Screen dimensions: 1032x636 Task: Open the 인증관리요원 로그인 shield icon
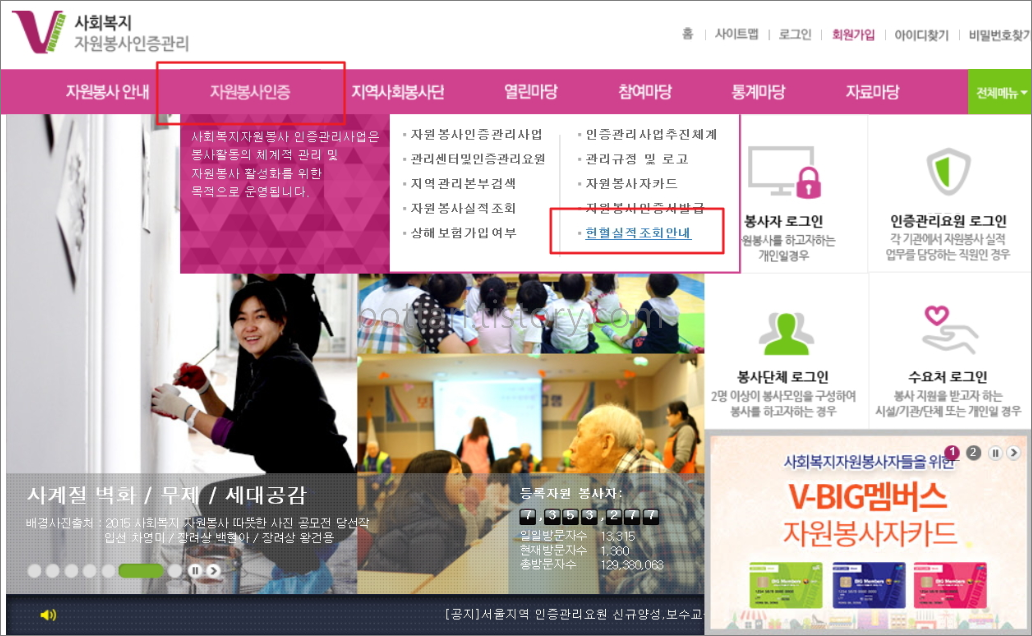pos(948,171)
